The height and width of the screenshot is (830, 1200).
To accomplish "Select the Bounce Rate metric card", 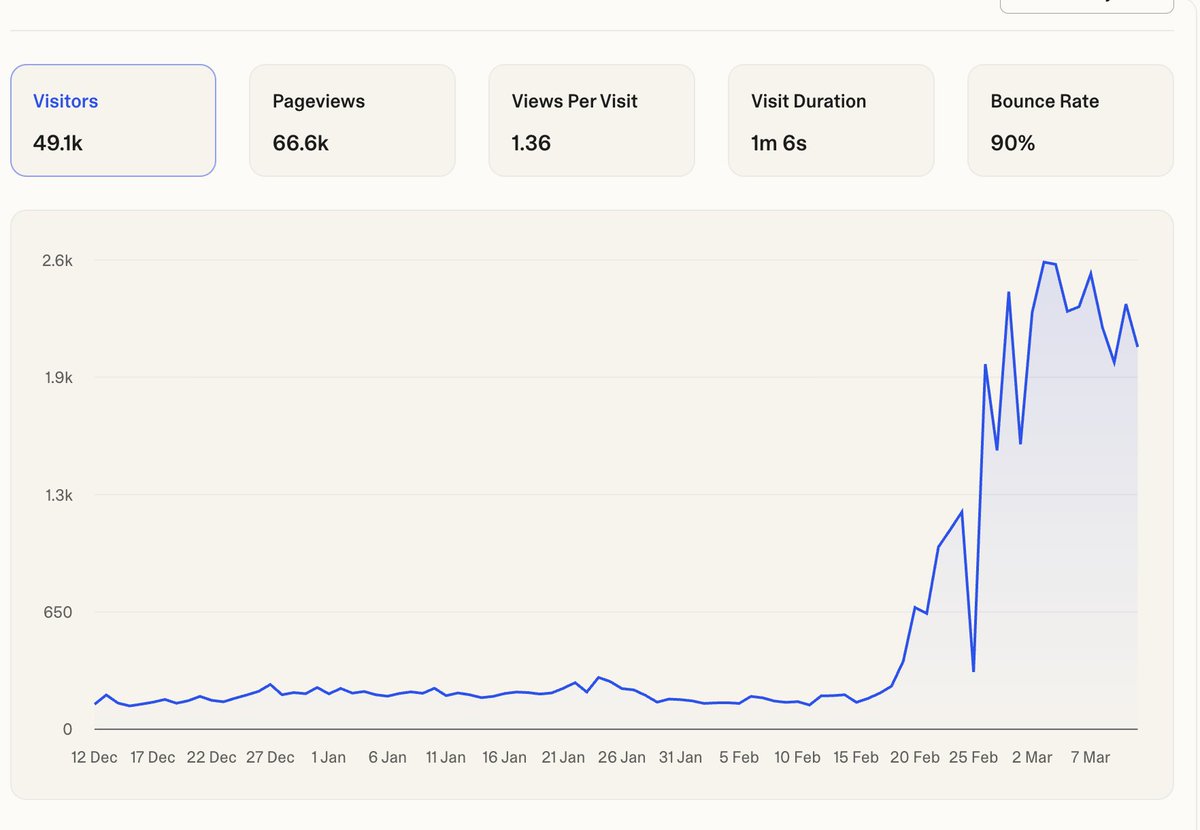I will point(1070,121).
